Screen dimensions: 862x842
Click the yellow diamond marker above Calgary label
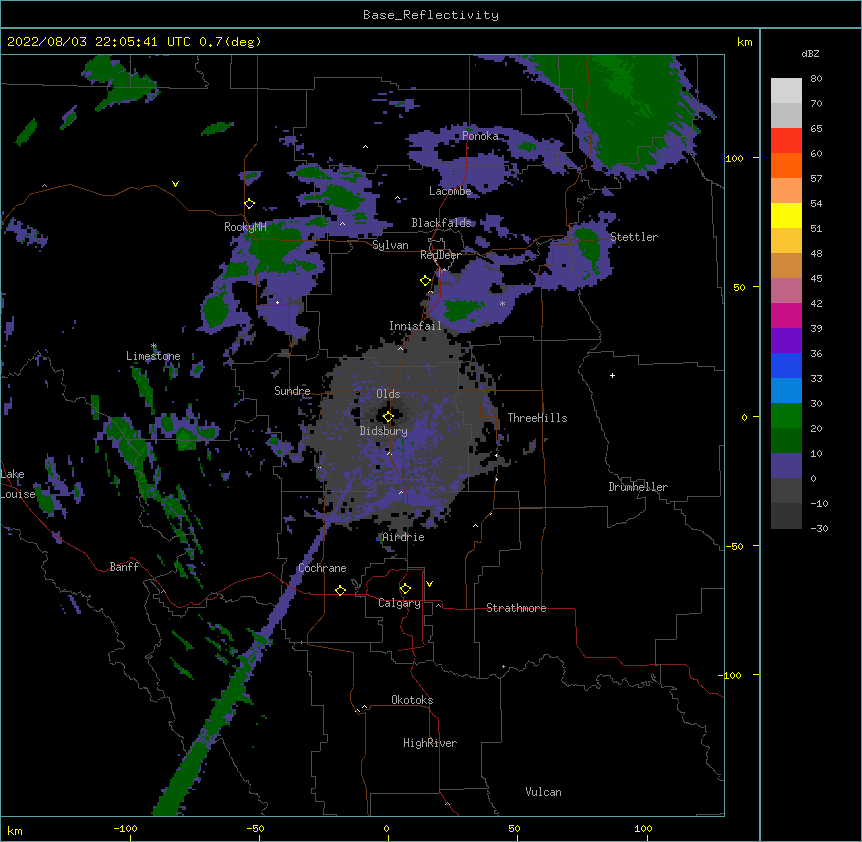405,589
